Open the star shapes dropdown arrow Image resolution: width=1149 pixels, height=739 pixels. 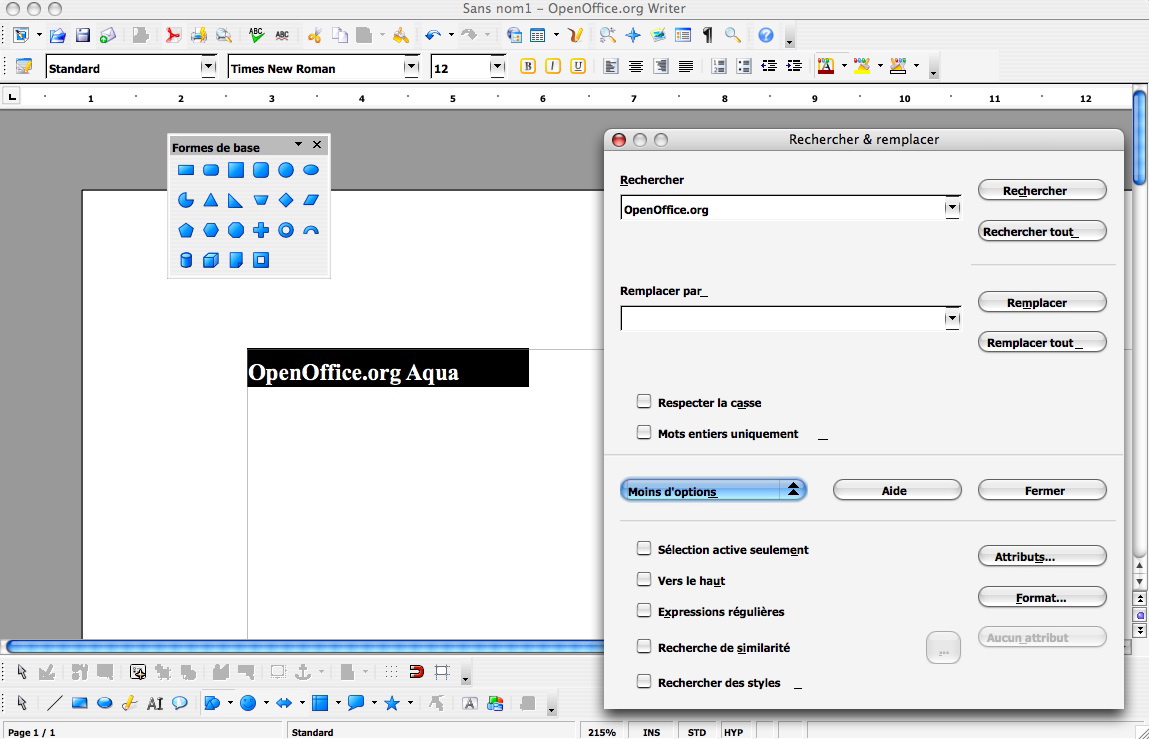point(410,703)
